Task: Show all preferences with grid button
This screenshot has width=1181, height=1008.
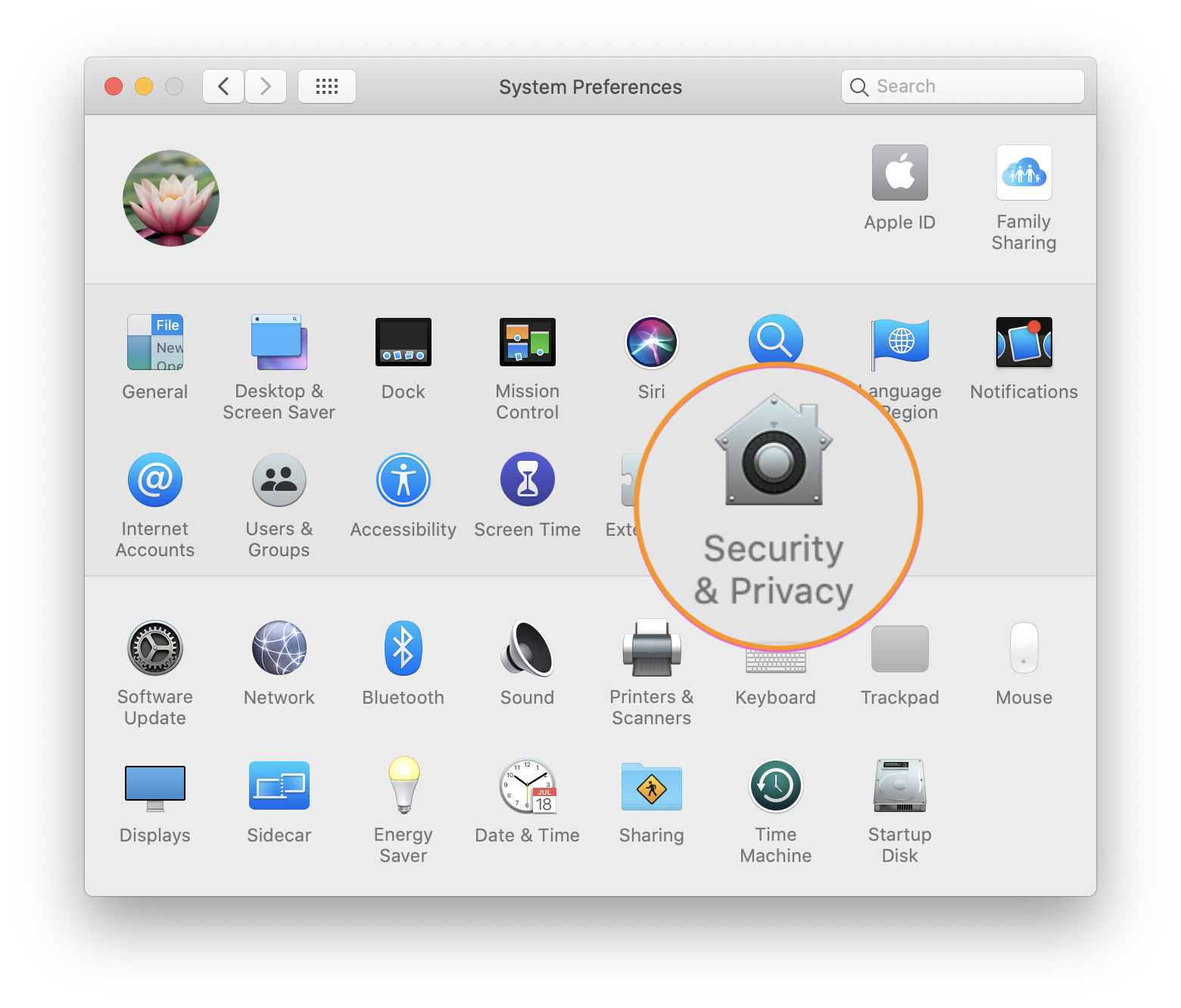Action: tap(326, 86)
